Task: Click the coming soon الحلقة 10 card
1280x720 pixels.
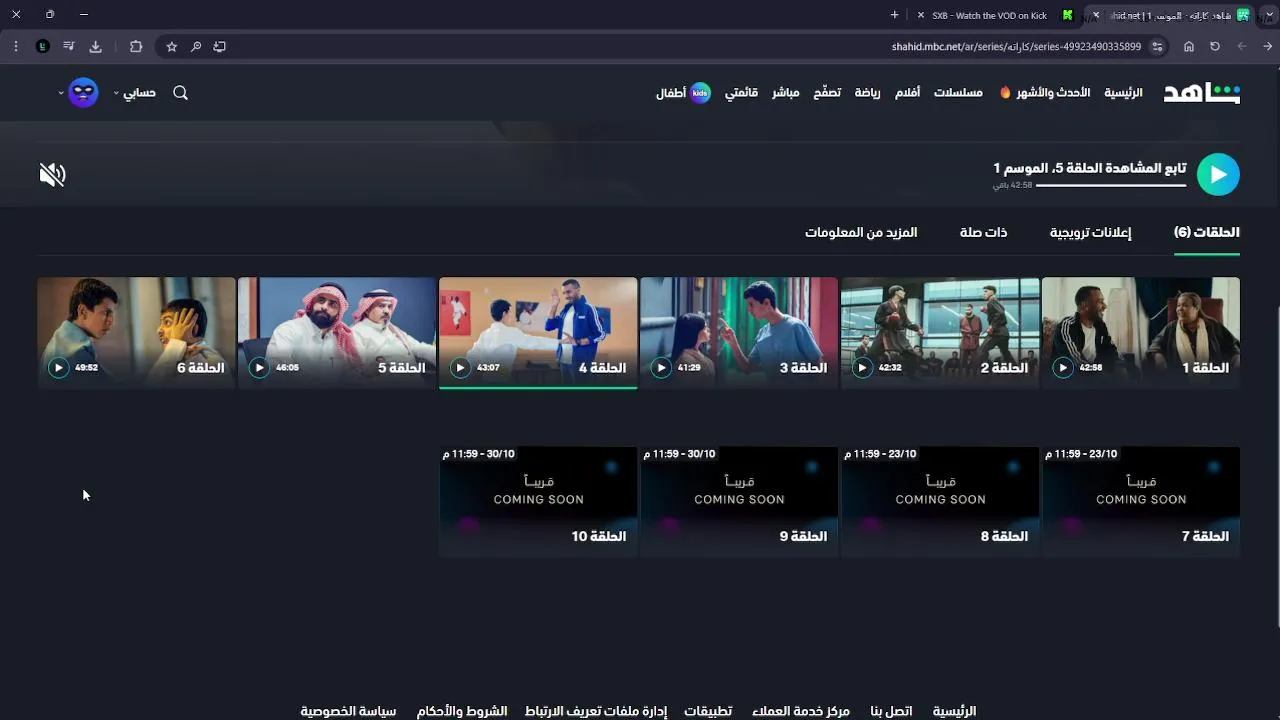Action: [x=538, y=502]
